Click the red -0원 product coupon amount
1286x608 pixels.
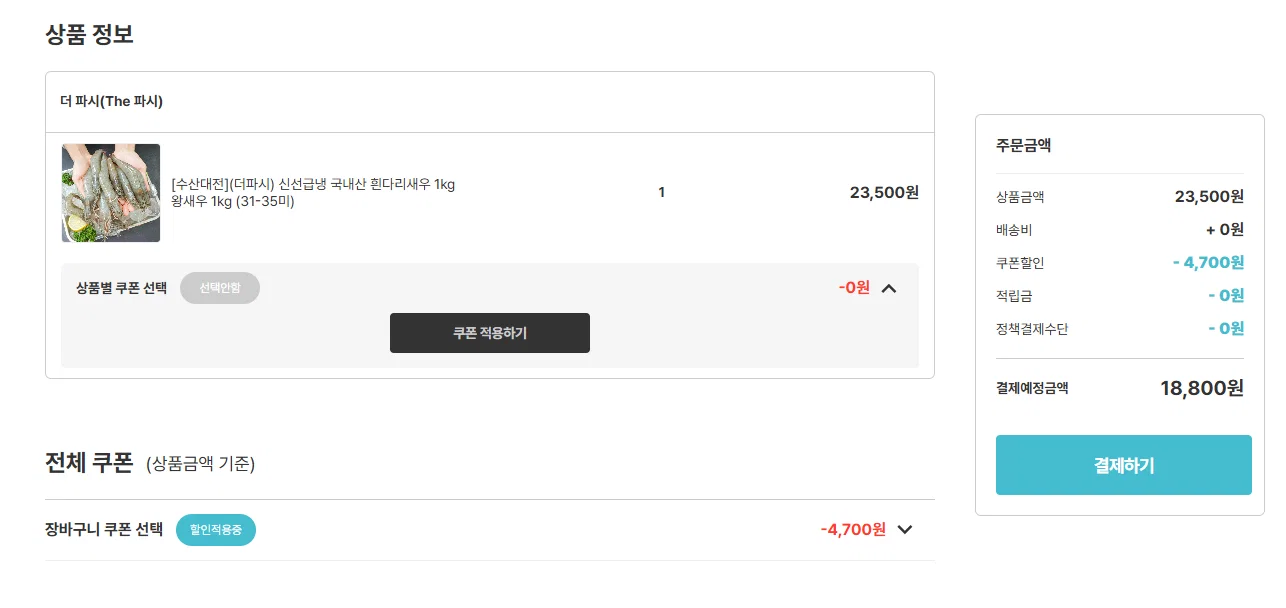[854, 288]
